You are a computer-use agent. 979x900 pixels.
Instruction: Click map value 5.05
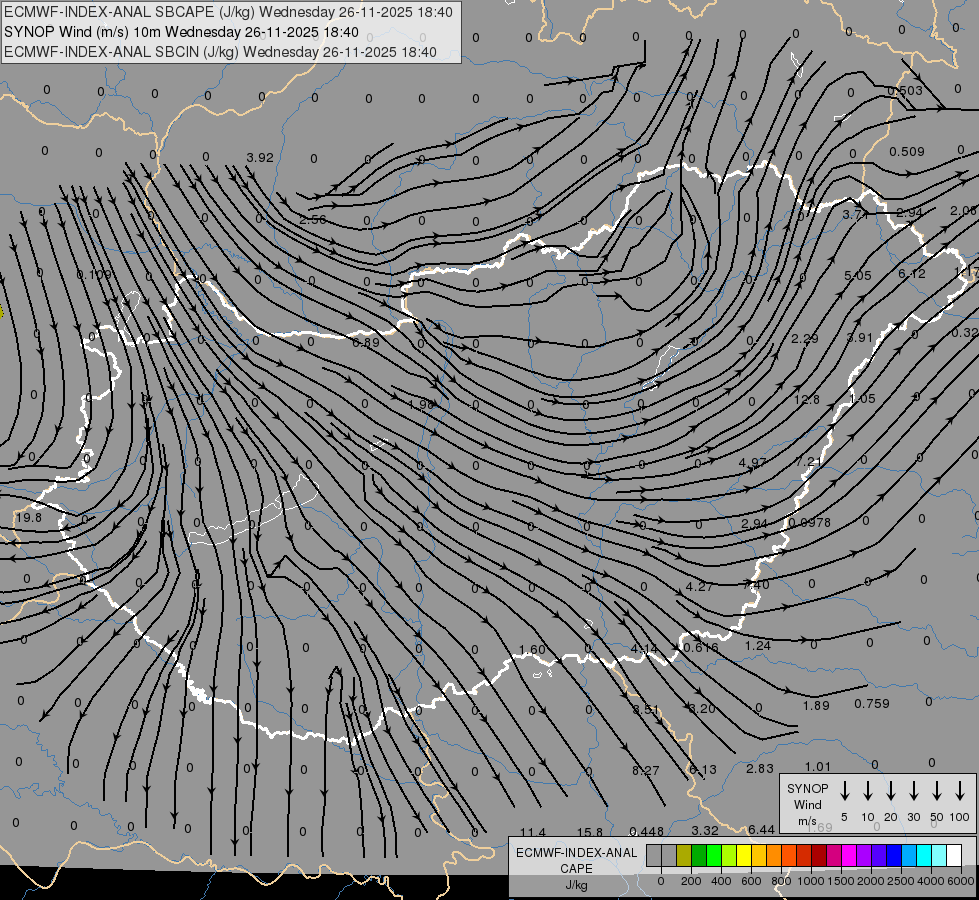pos(857,276)
